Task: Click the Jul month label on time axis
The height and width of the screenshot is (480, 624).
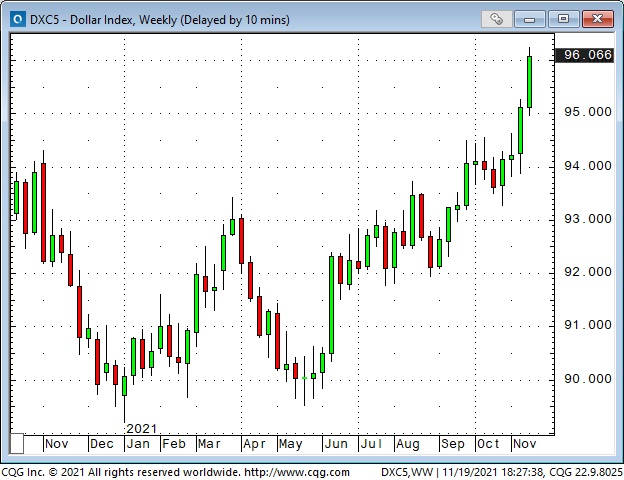Action: click(371, 444)
